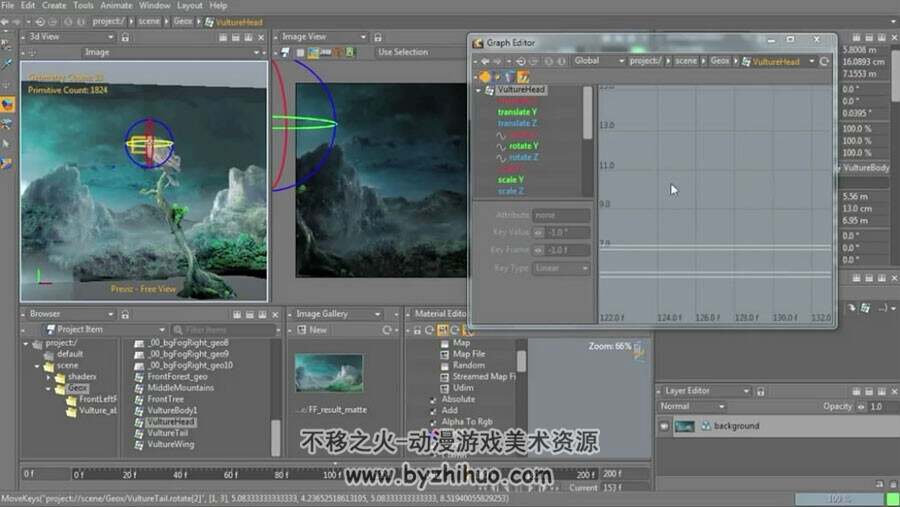Open the File menu

tap(7, 5)
